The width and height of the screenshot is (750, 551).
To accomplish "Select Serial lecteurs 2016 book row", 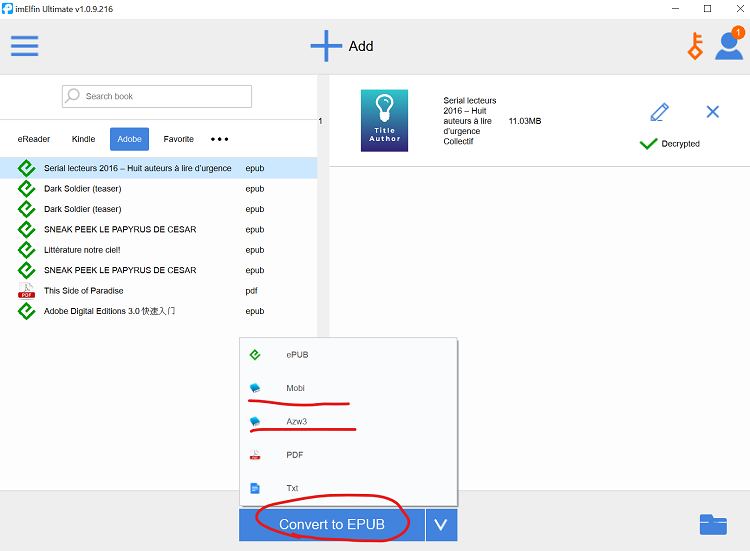I will [158, 168].
